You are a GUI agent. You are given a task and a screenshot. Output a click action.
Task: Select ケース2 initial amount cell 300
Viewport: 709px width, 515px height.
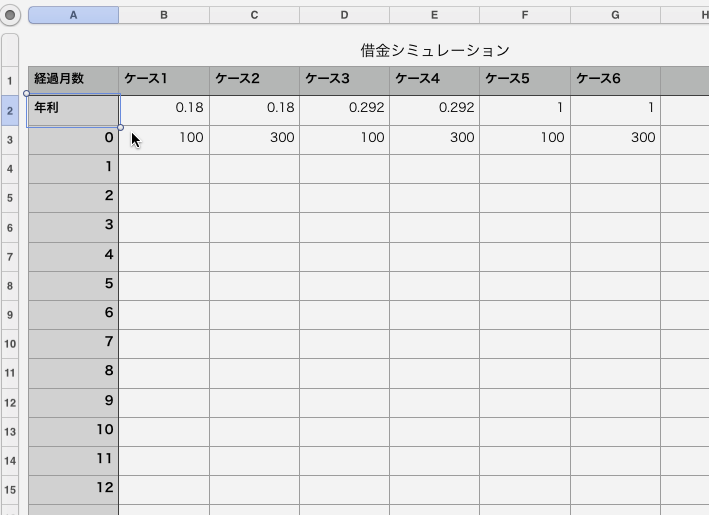click(x=254, y=140)
